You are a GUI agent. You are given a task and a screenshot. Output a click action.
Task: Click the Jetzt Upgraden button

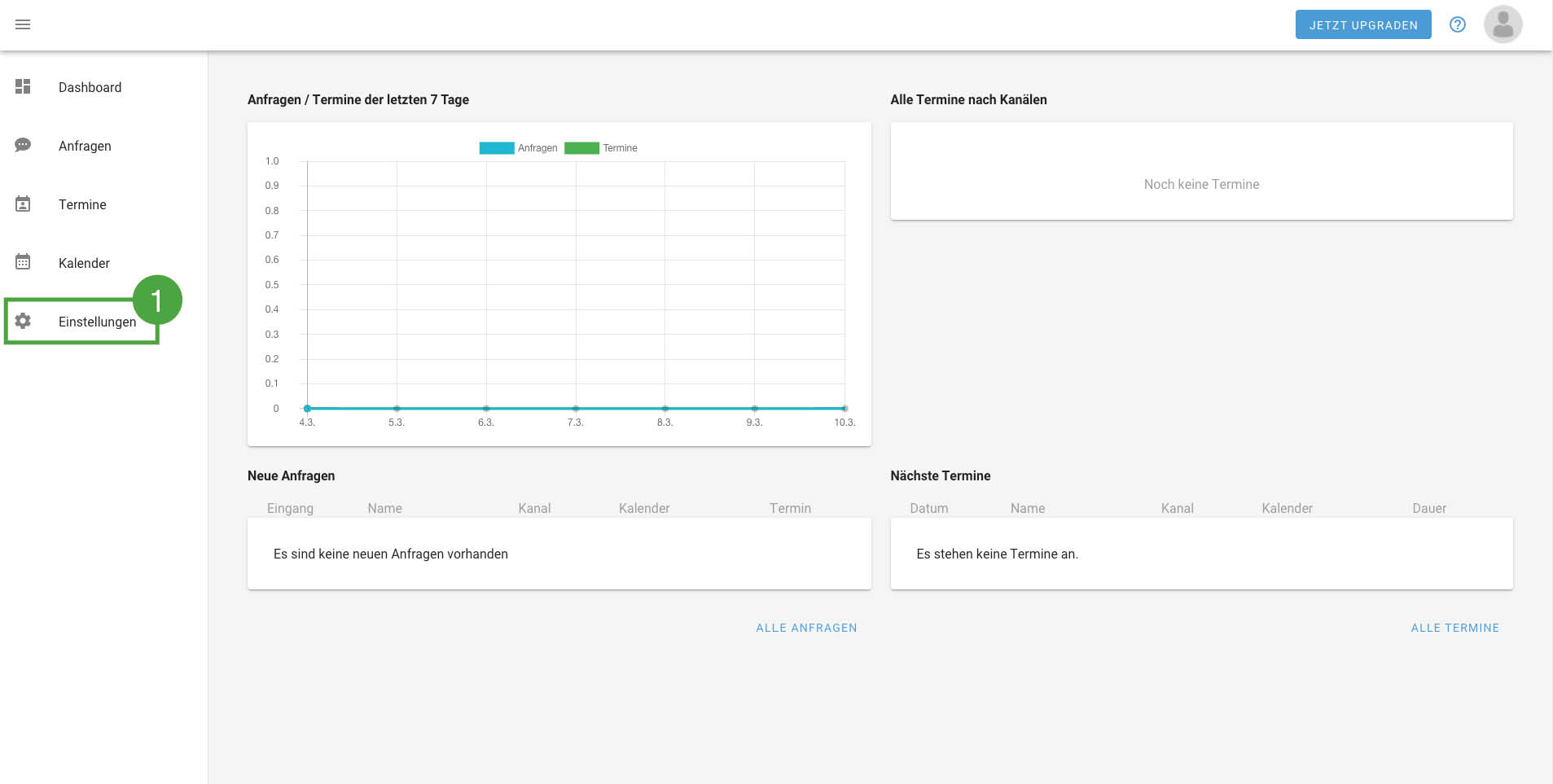pos(1362,24)
